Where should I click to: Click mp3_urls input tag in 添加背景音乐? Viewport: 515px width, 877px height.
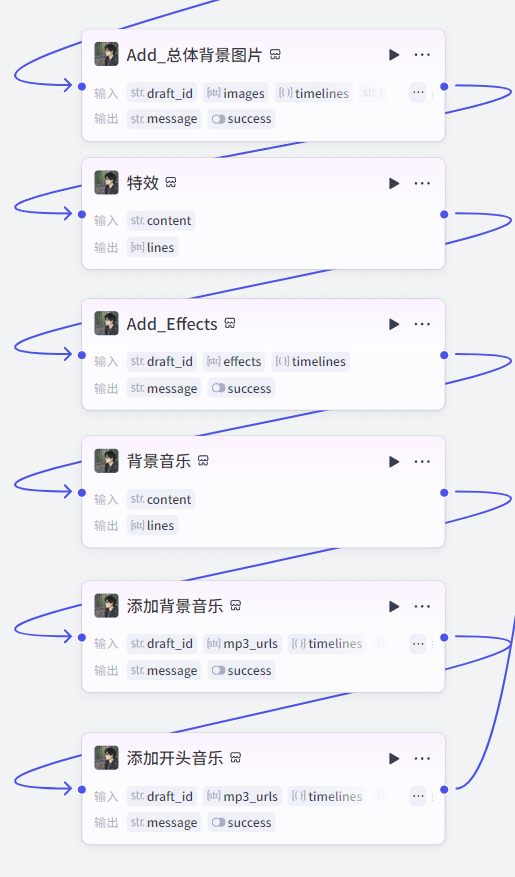242,644
